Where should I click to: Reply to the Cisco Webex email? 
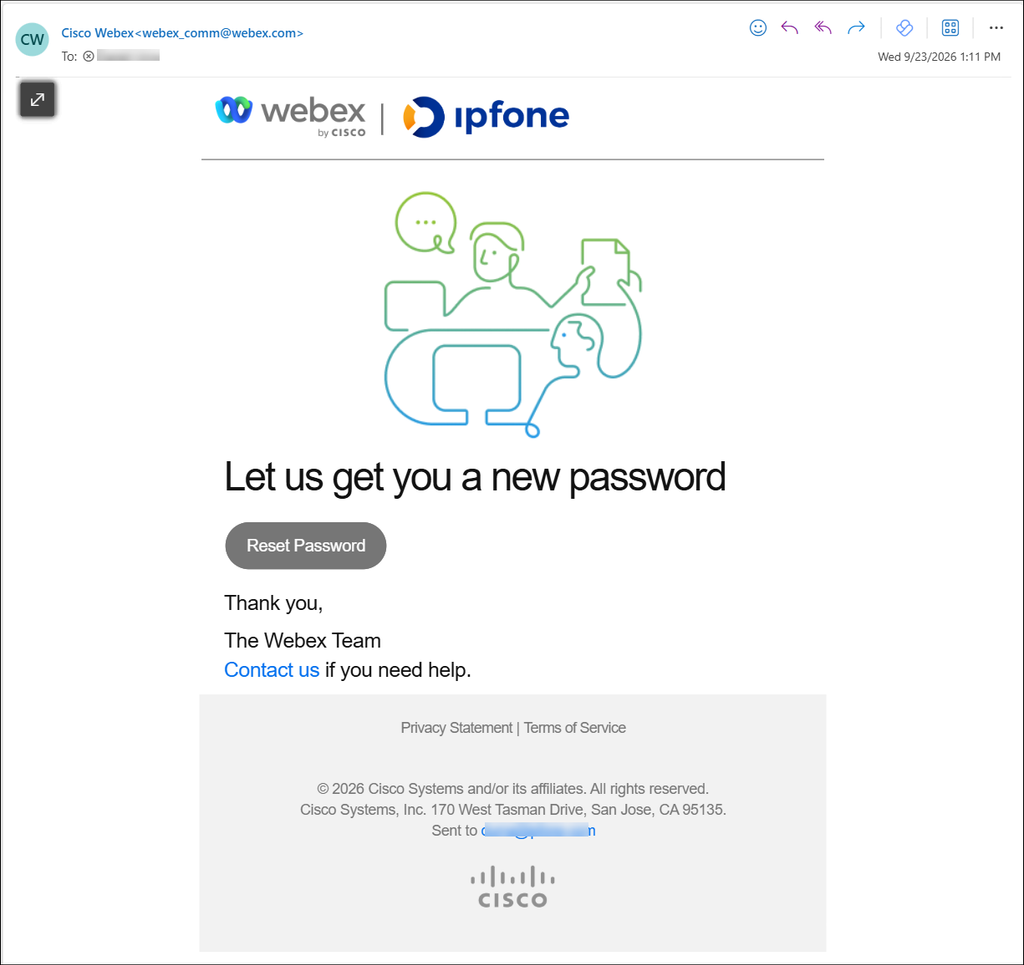click(790, 27)
